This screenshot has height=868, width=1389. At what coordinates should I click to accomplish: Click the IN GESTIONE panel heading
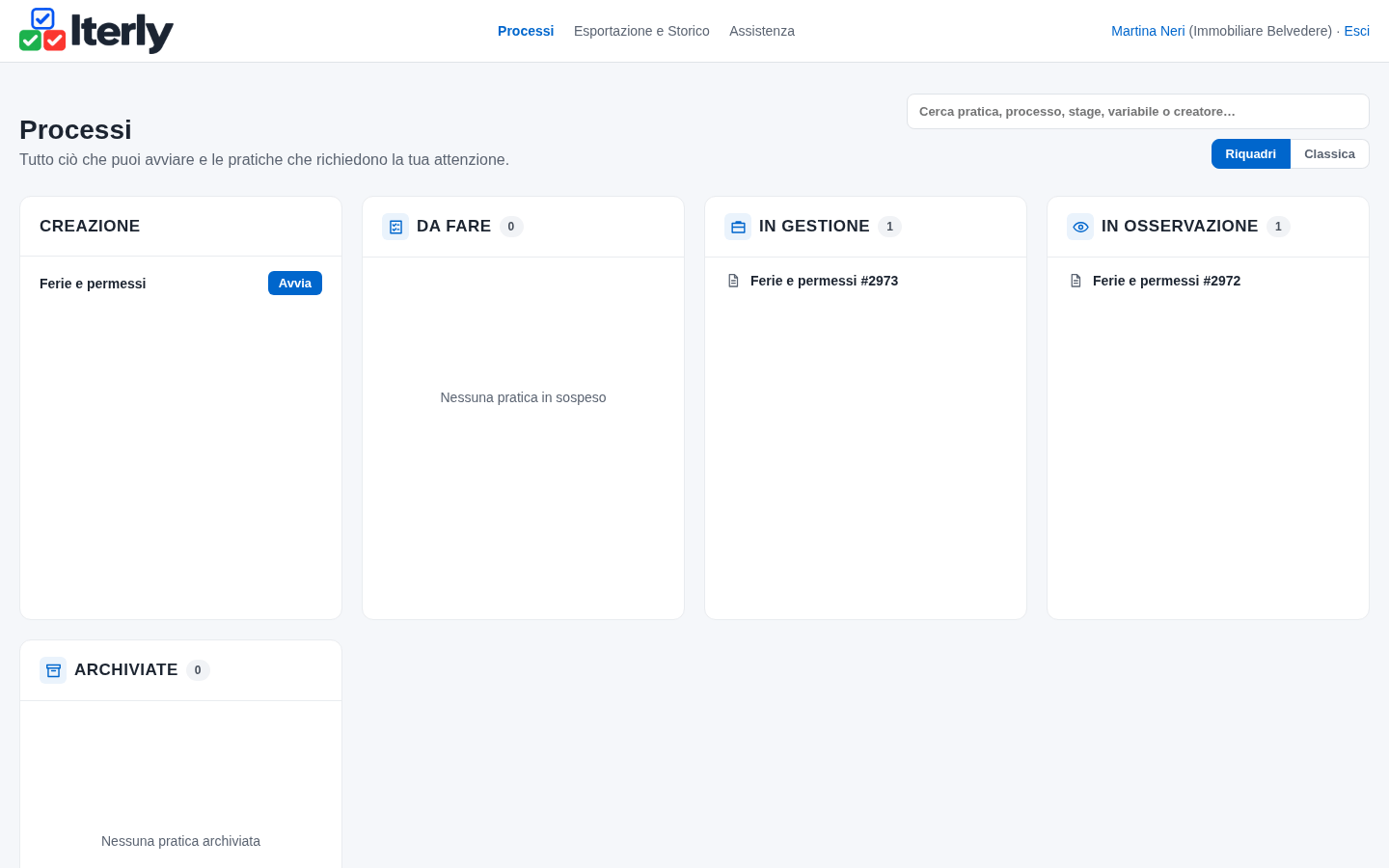point(814,227)
